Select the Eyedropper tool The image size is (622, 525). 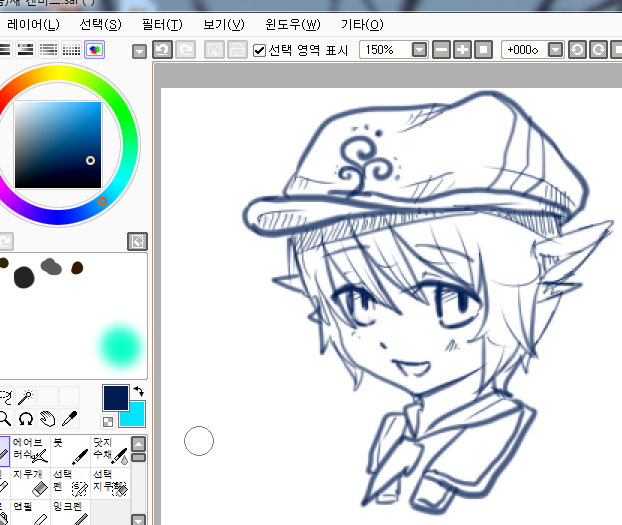tap(70, 419)
